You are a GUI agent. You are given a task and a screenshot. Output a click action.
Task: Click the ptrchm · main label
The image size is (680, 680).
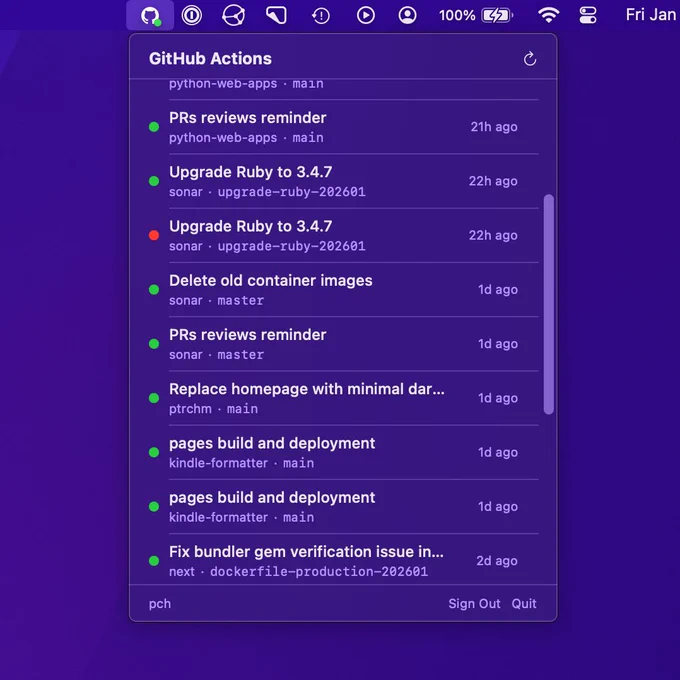click(x=213, y=409)
